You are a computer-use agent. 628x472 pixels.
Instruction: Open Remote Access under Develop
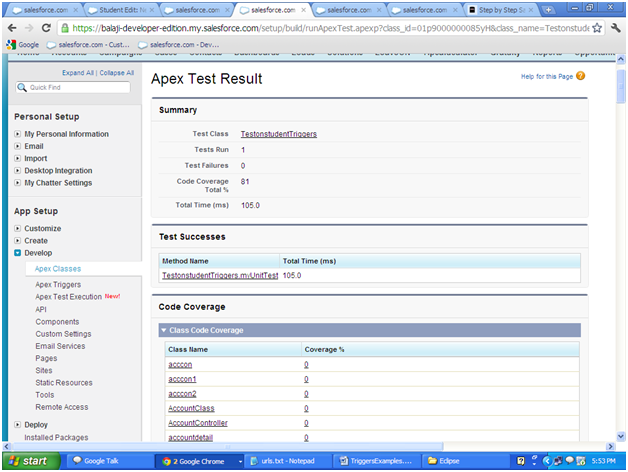62,407
